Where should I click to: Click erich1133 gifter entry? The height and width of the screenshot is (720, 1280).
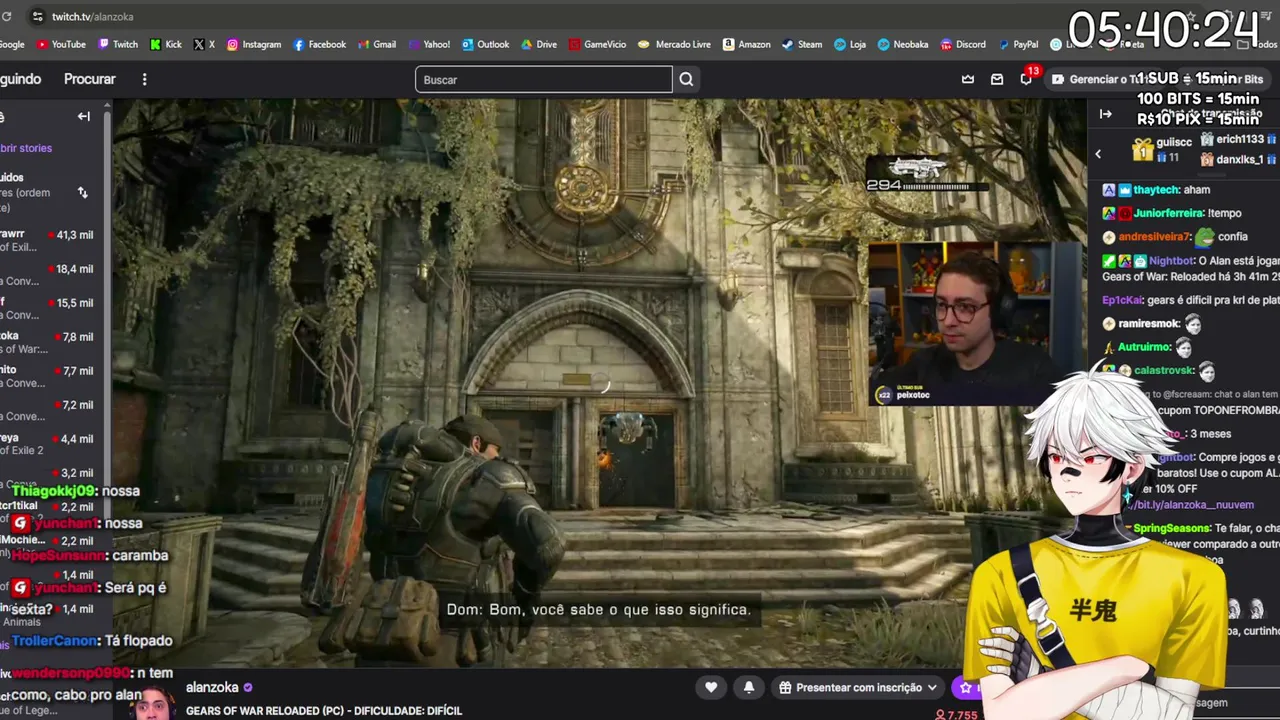1238,140
